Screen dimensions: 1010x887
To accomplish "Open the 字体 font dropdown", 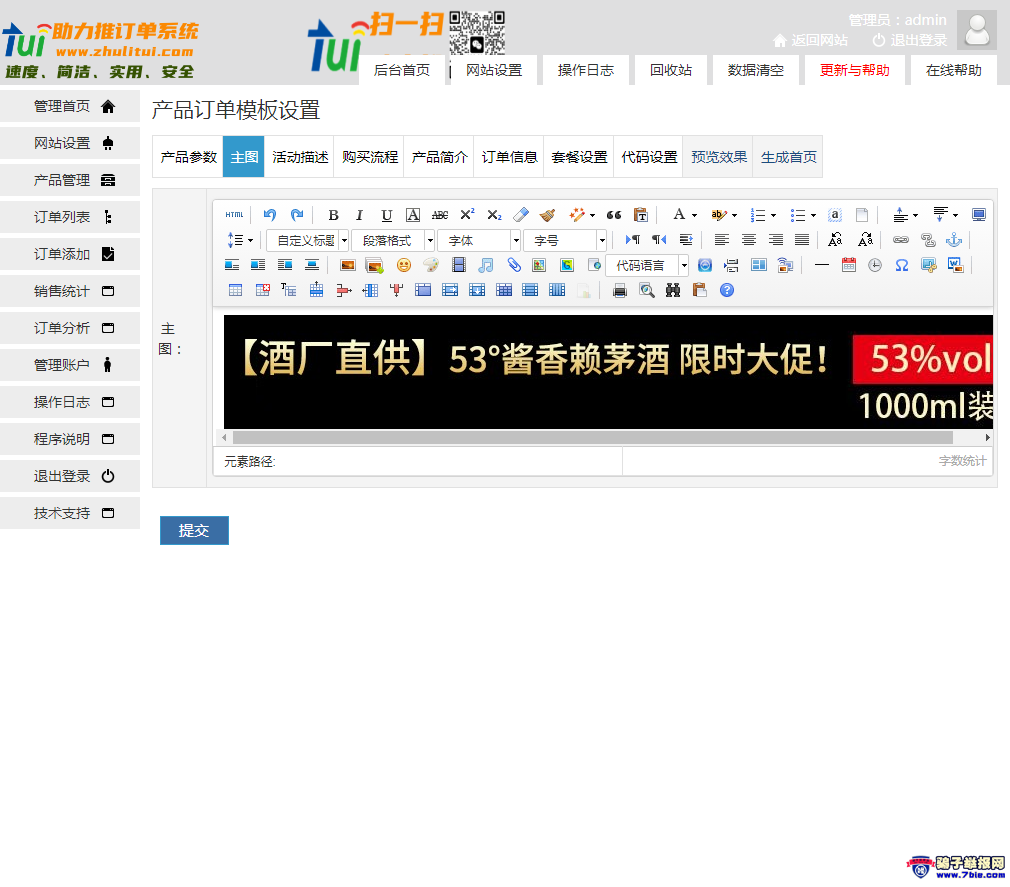I will [x=479, y=240].
